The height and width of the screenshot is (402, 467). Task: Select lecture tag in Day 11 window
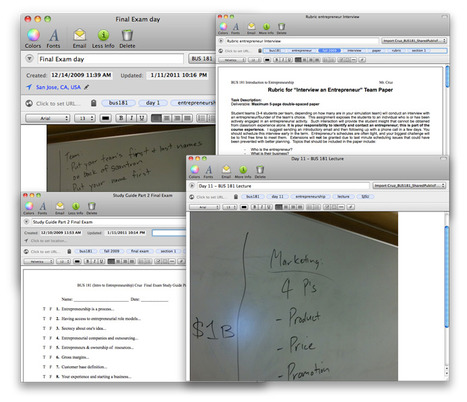click(343, 197)
